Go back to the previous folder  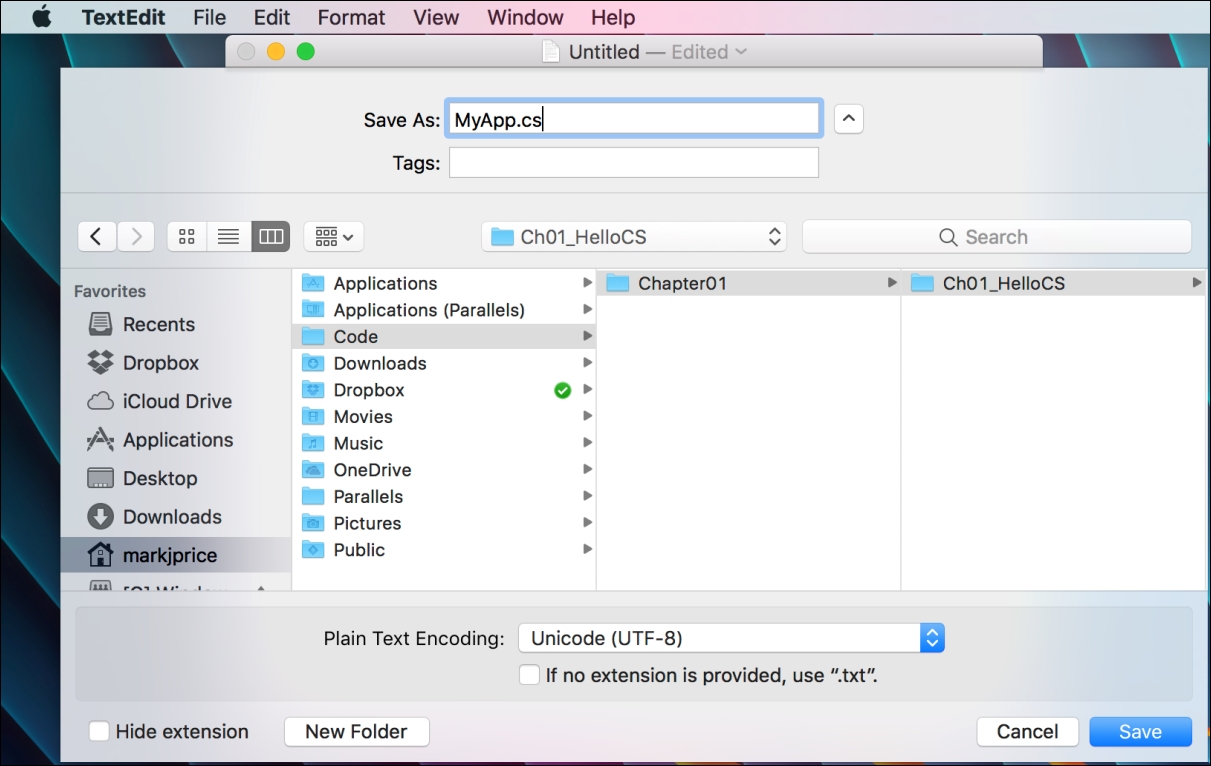96,237
